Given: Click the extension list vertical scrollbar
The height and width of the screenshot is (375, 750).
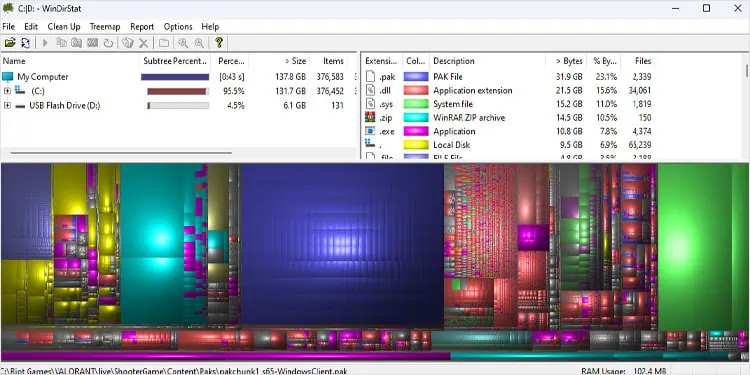Looking at the screenshot, I should click(x=746, y=71).
